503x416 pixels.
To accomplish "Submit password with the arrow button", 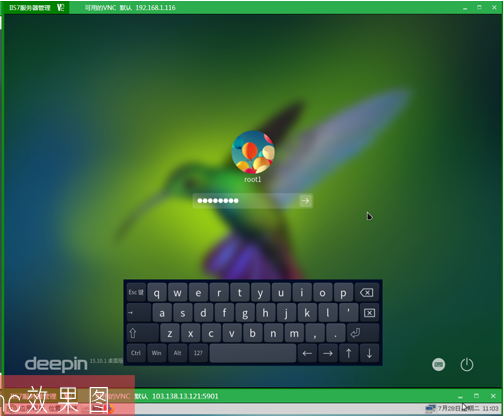I will (305, 201).
